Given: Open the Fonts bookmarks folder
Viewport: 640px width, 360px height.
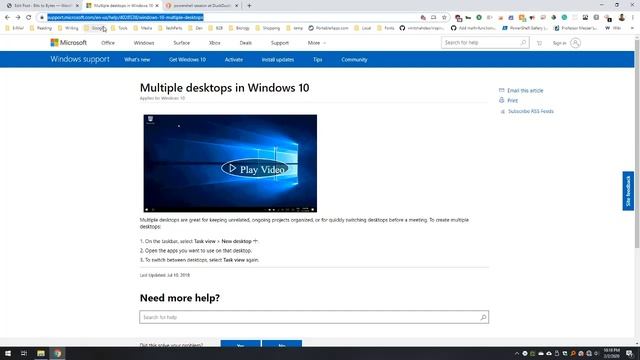Looking at the screenshot, I should coord(386,28).
